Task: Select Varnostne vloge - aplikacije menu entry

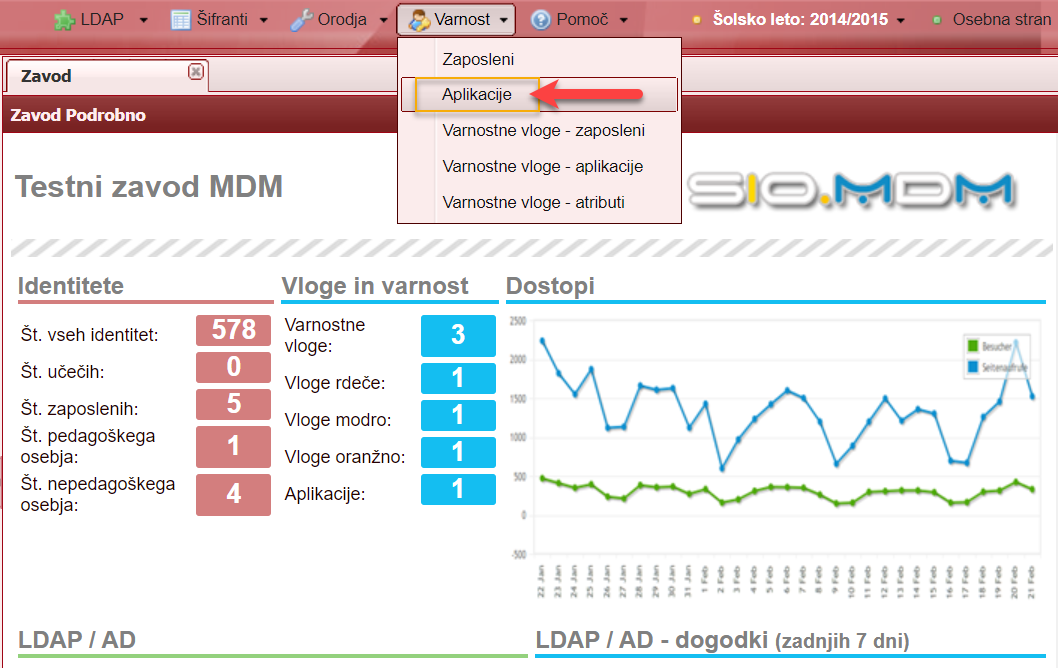Action: [x=542, y=166]
